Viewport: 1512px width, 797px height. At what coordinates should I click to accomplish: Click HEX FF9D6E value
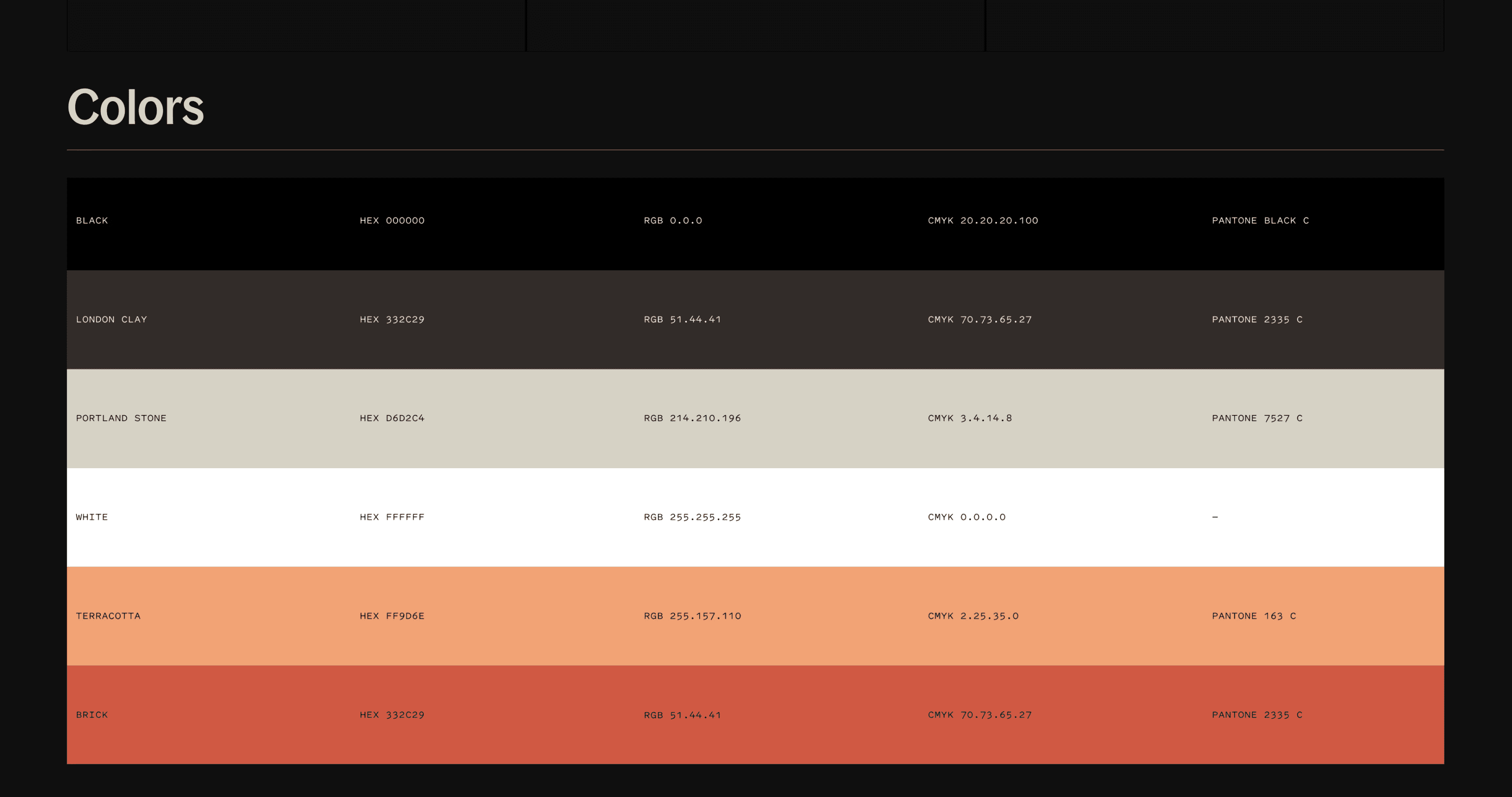[x=392, y=616]
